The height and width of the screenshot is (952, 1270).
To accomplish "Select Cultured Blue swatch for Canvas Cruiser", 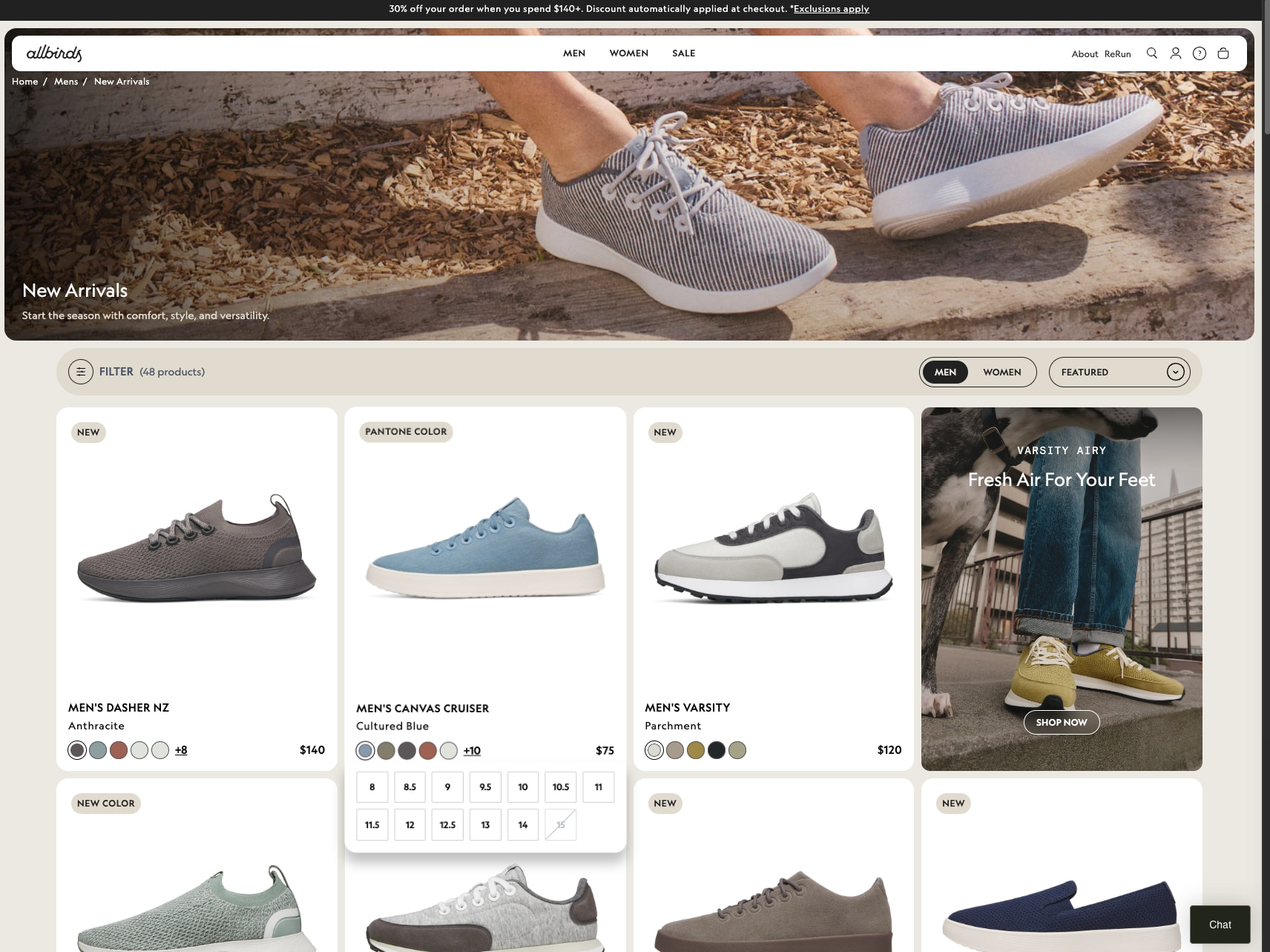I will point(365,751).
